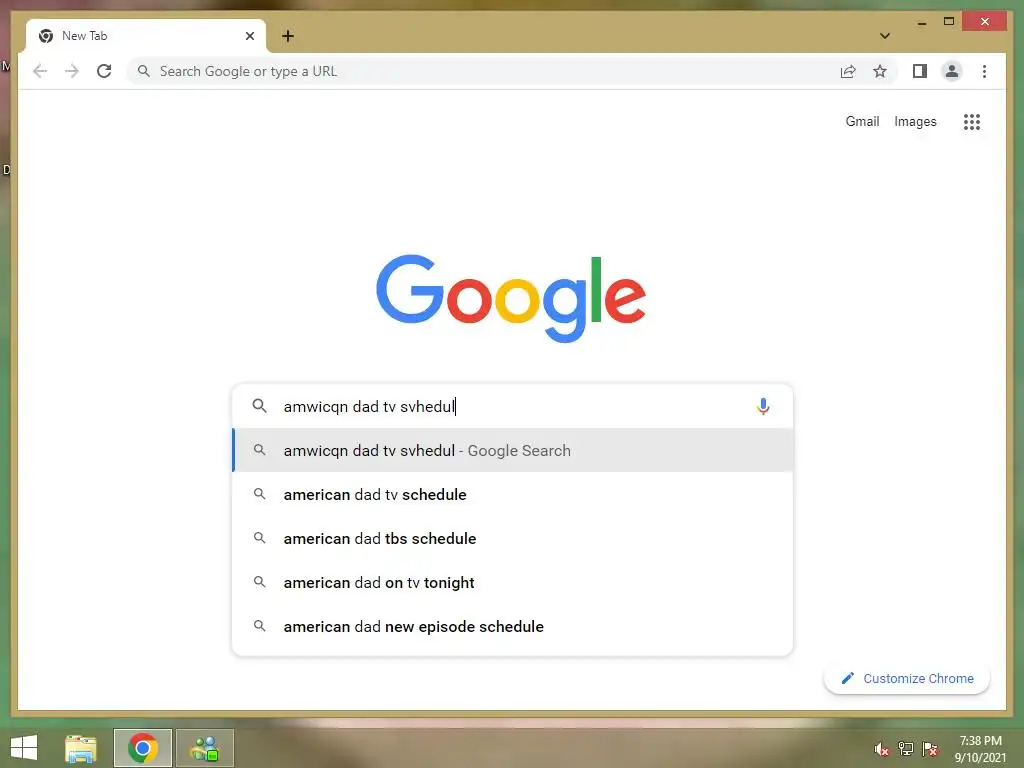Screen dimensions: 1024x768
Task: Click the browser back arrow
Action: point(40,71)
